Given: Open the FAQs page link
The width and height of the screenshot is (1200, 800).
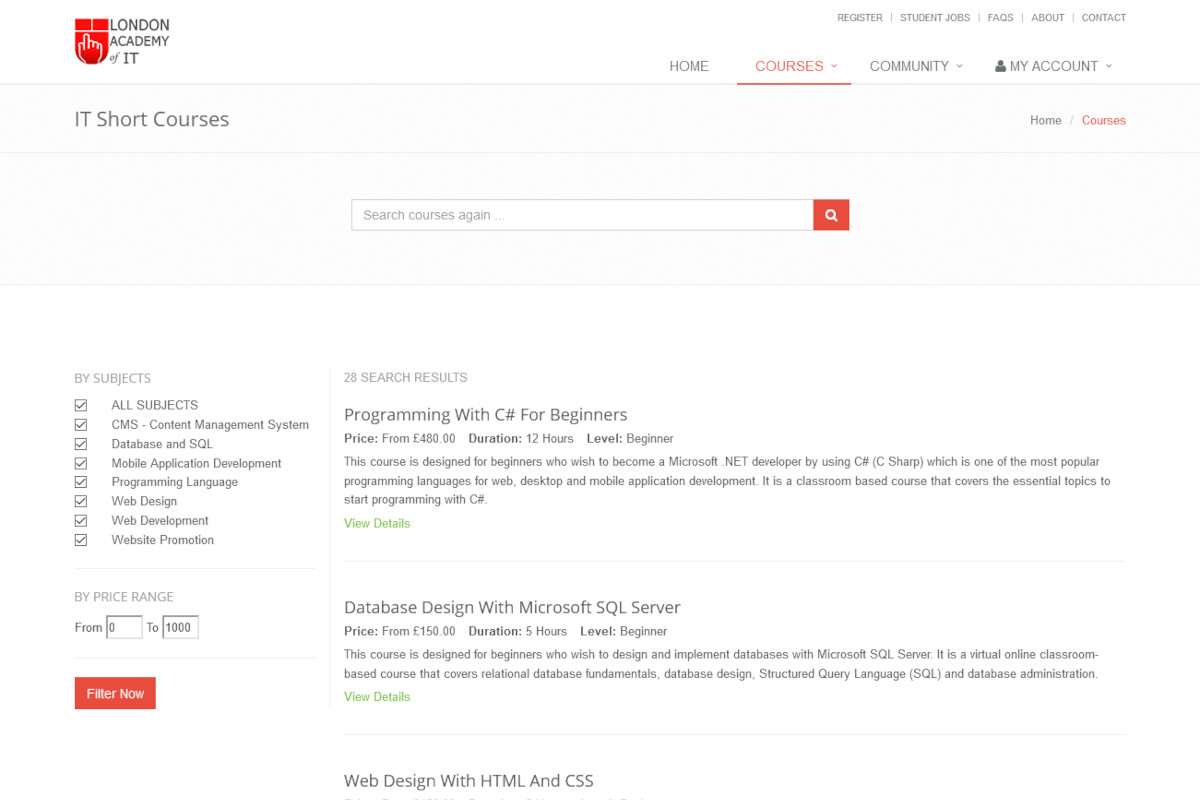Looking at the screenshot, I should coord(1000,18).
